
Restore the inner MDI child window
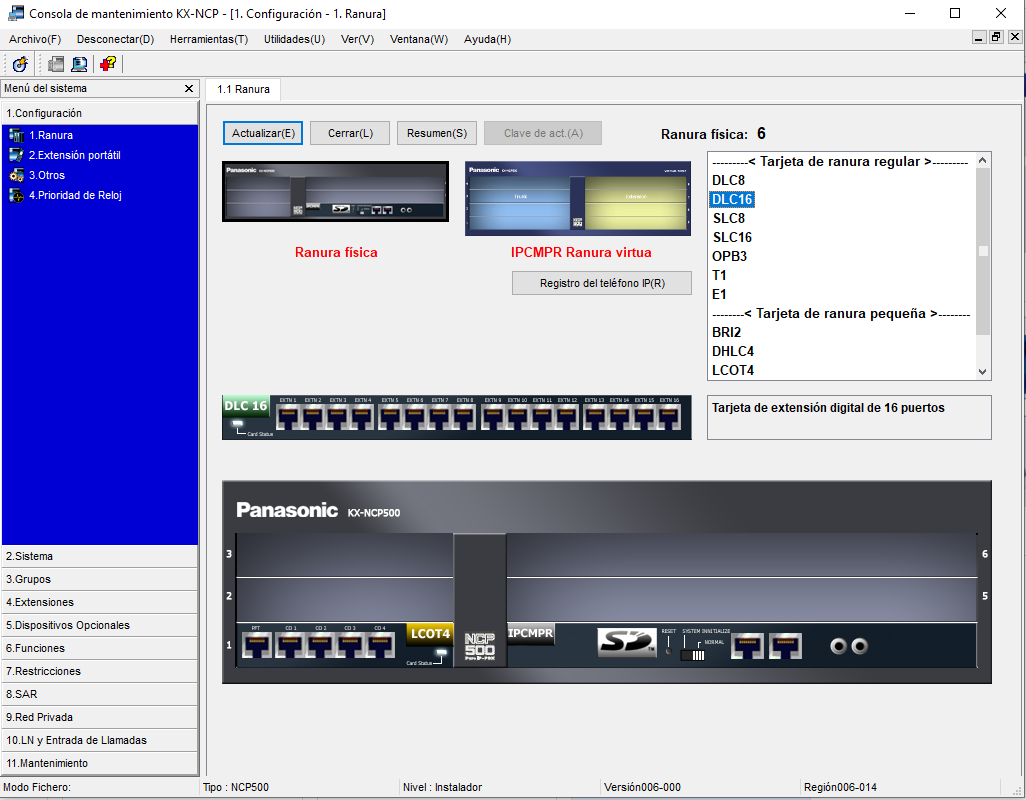click(996, 37)
